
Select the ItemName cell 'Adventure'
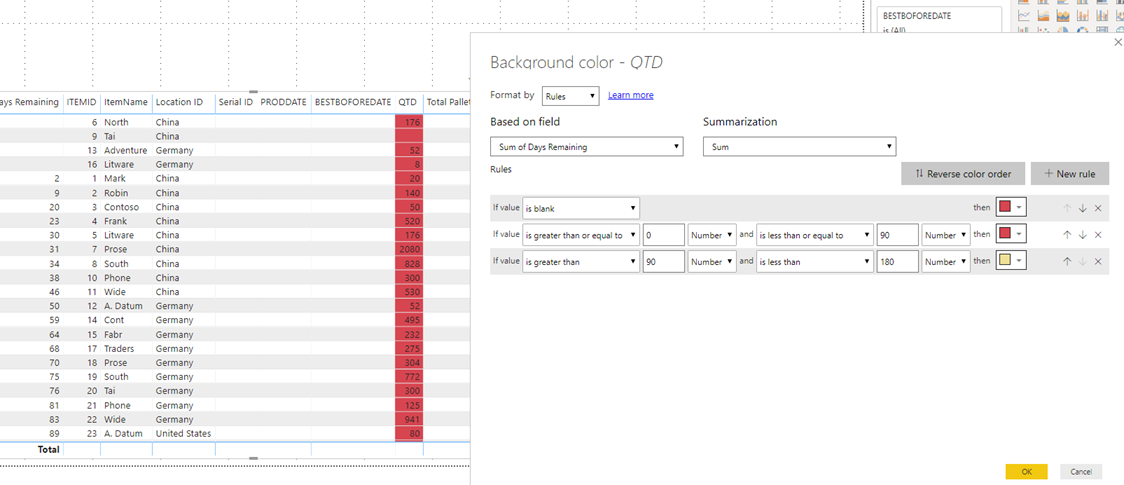click(x=125, y=150)
